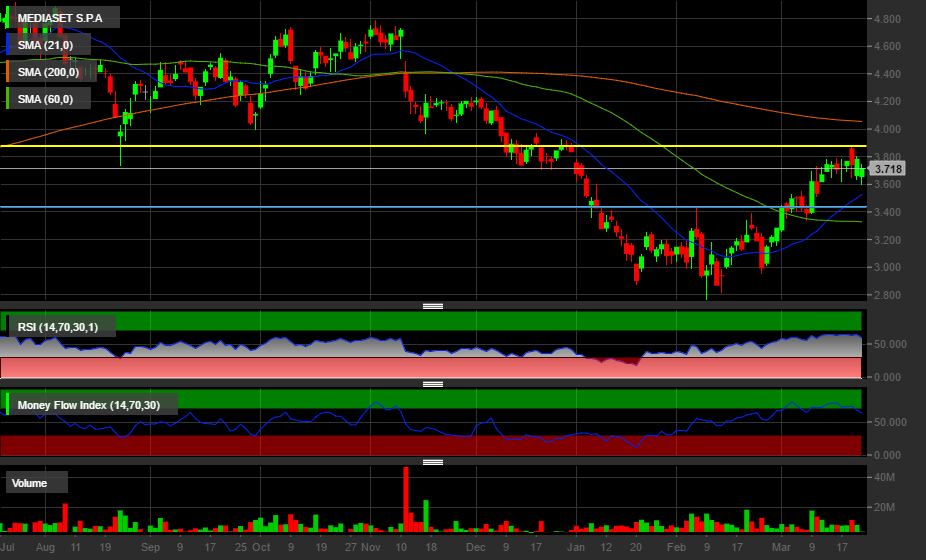Click the Money Flow 0.000 axis label
The height and width of the screenshot is (560, 926).
[x=888, y=455]
